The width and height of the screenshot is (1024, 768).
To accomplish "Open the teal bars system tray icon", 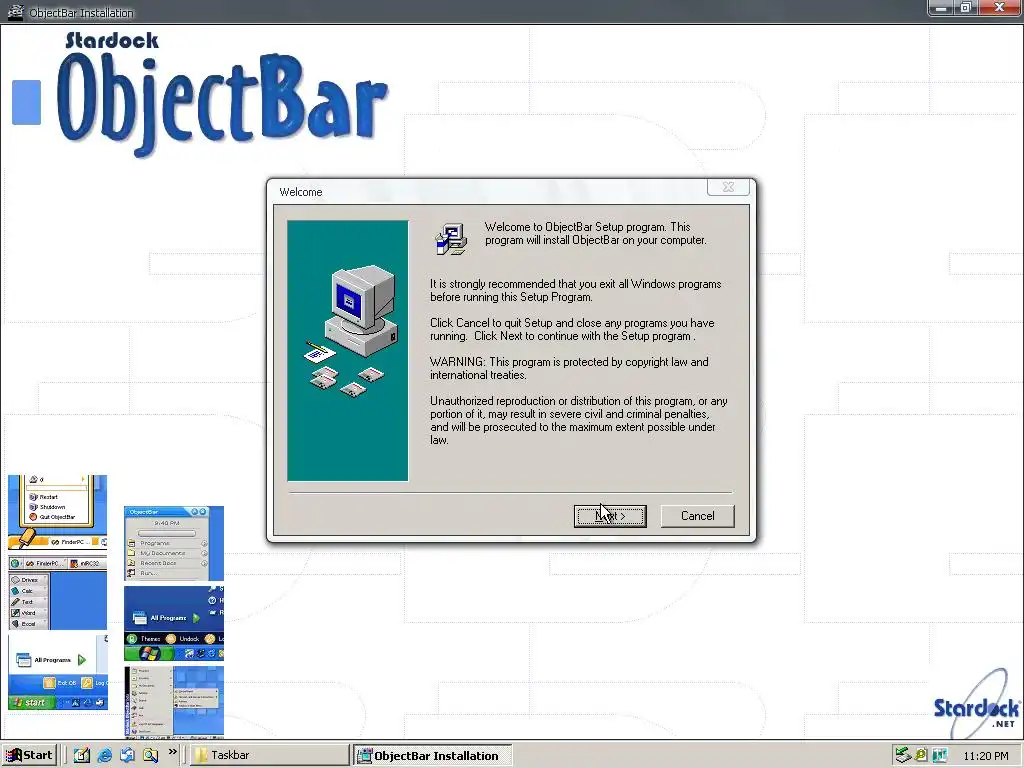I will coord(939,755).
